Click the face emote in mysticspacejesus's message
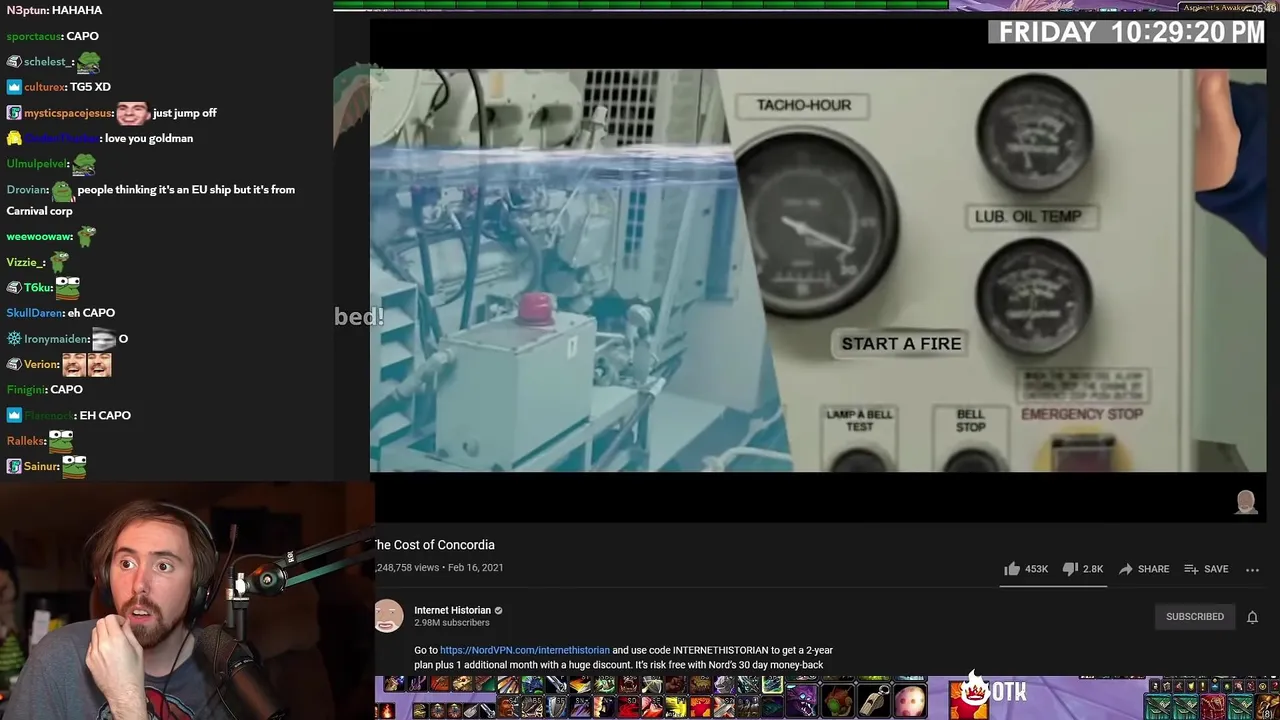The image size is (1280, 720). (x=132, y=112)
